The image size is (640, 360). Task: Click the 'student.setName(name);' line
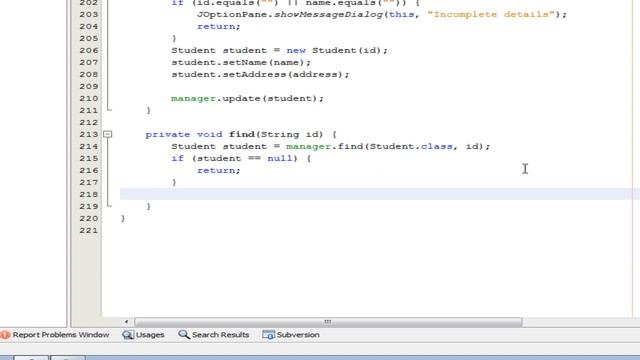241,62
